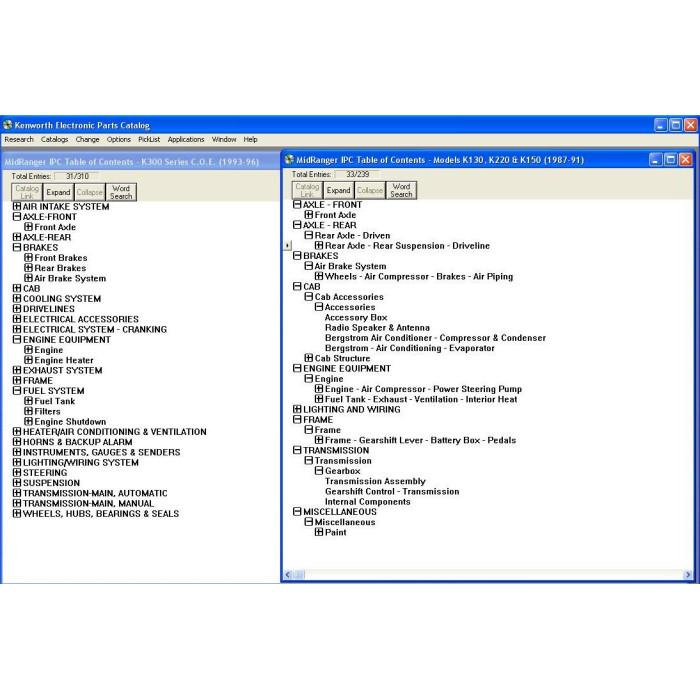
Task: Select Gearshift Control - Transmission entry
Action: (x=392, y=492)
